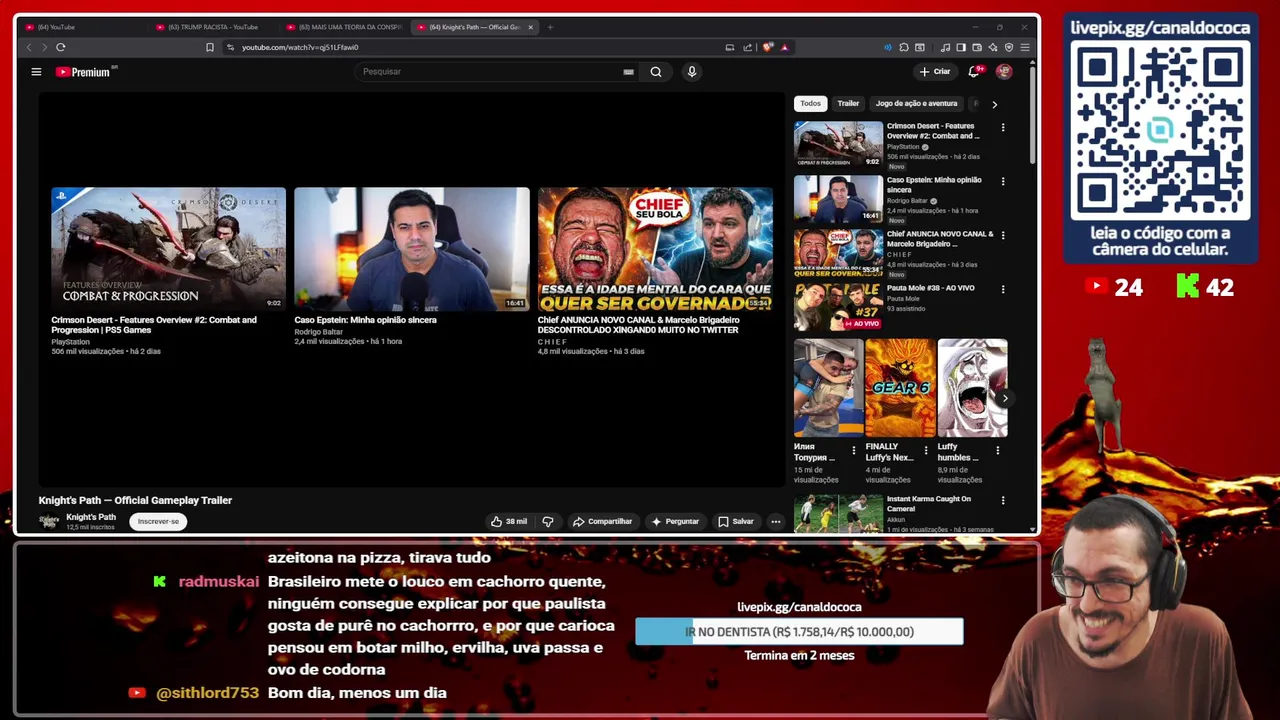
Task: Click Salvar save button
Action: point(736,521)
